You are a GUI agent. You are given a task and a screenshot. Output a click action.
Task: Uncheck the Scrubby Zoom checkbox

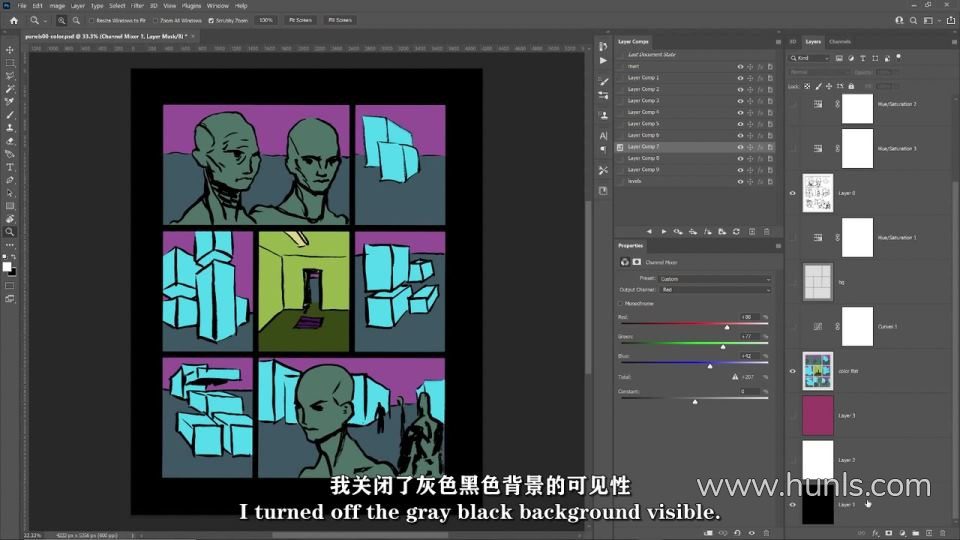click(211, 20)
